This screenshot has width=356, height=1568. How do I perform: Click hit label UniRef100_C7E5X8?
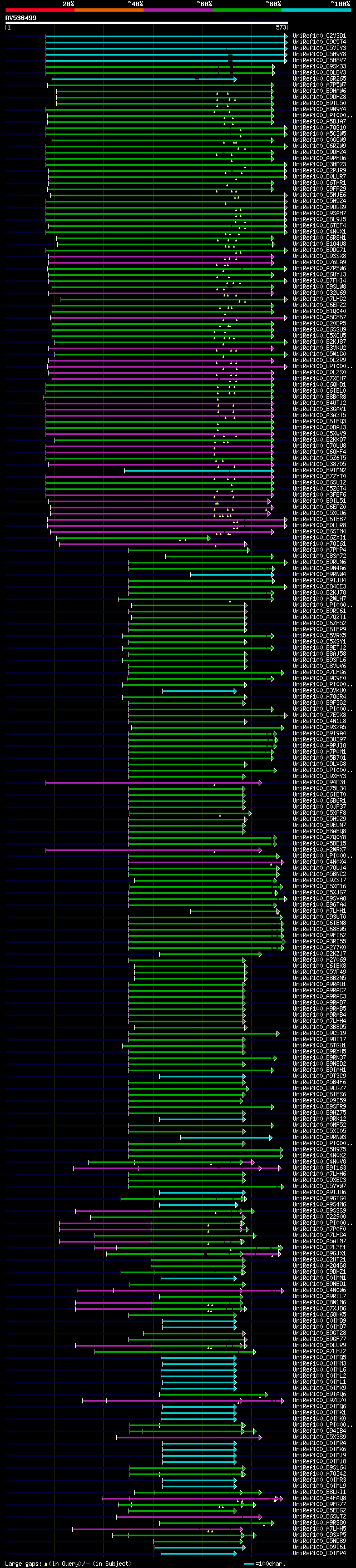(x=319, y=715)
